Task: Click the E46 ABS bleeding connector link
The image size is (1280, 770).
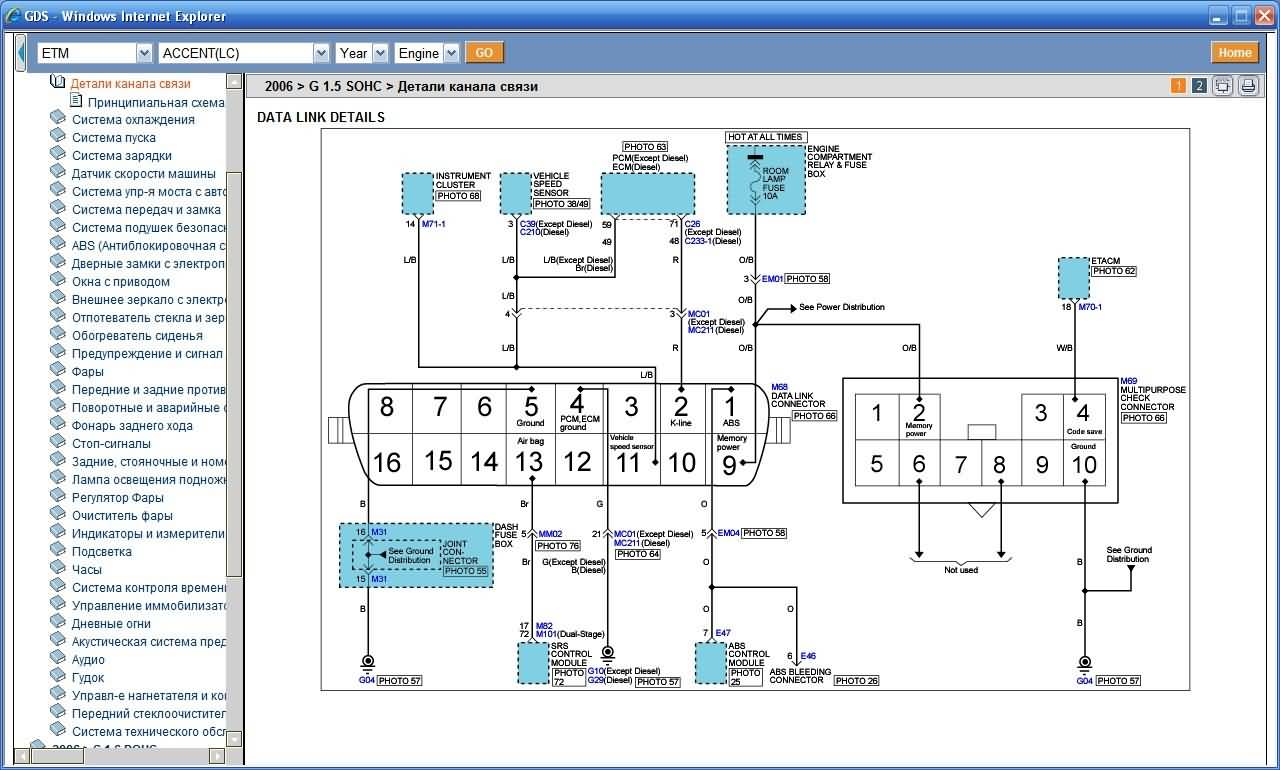Action: click(x=808, y=657)
